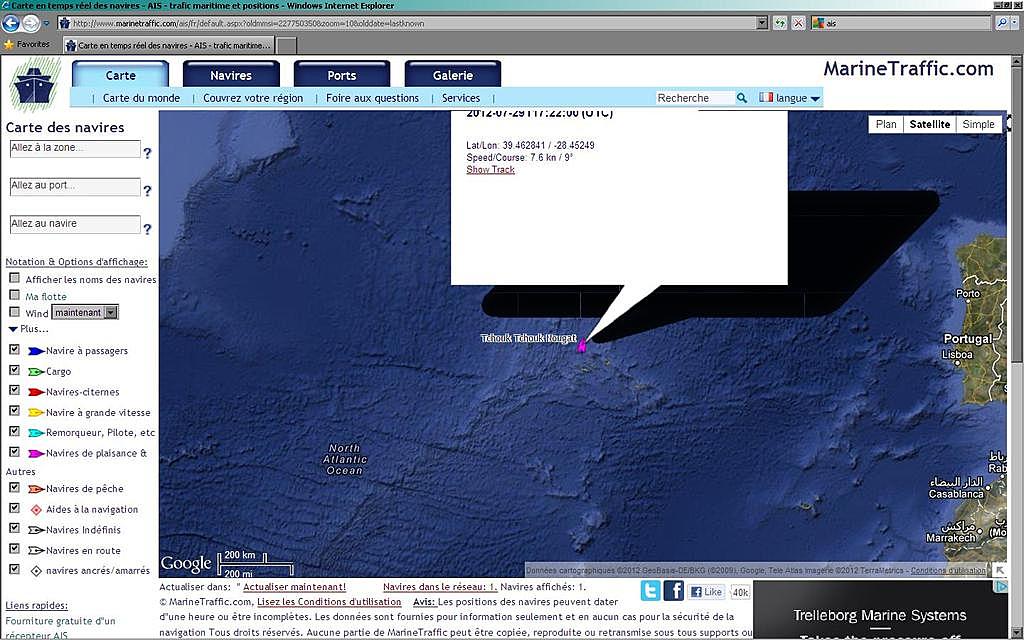Click Couvrez votre région link
This screenshot has height=640, width=1024.
[253, 98]
